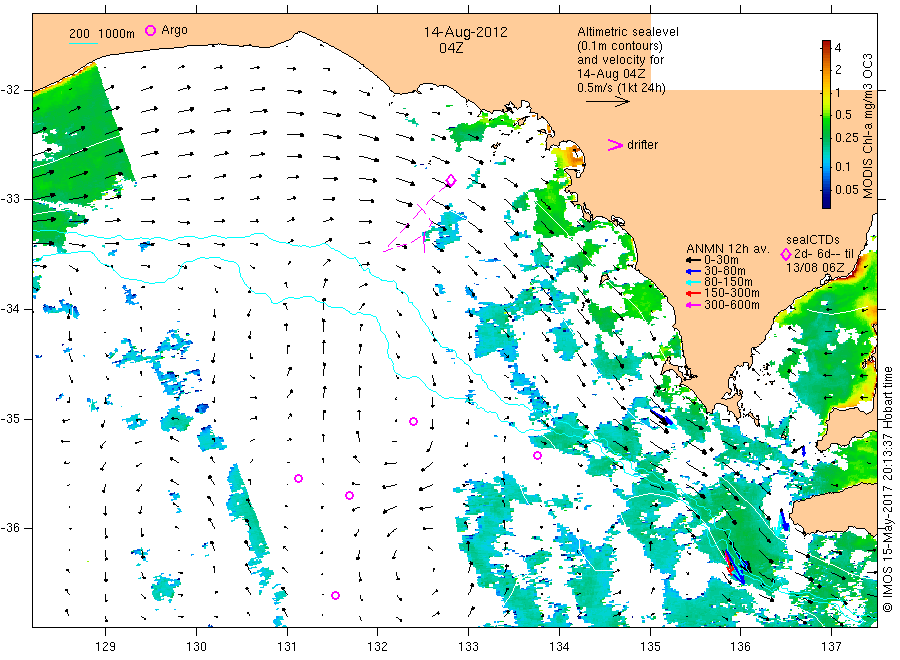900x660 pixels.
Task: Click the latitude axis label '-34'
Action: point(10,309)
